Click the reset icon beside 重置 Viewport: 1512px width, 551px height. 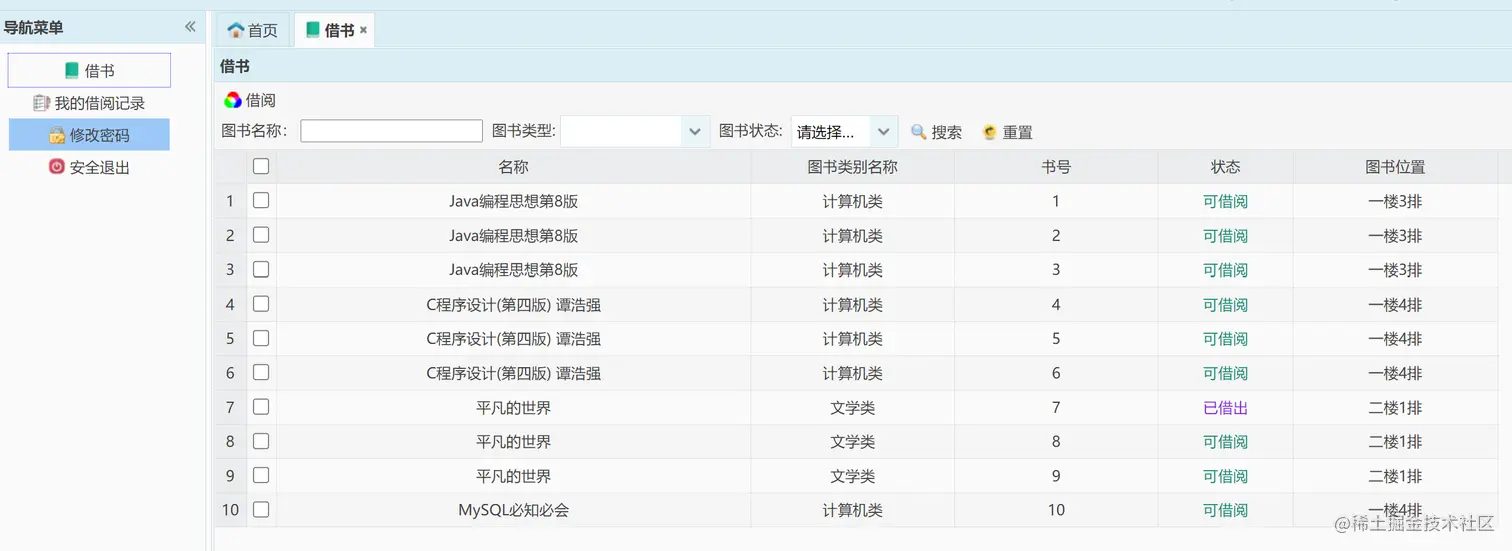point(990,132)
